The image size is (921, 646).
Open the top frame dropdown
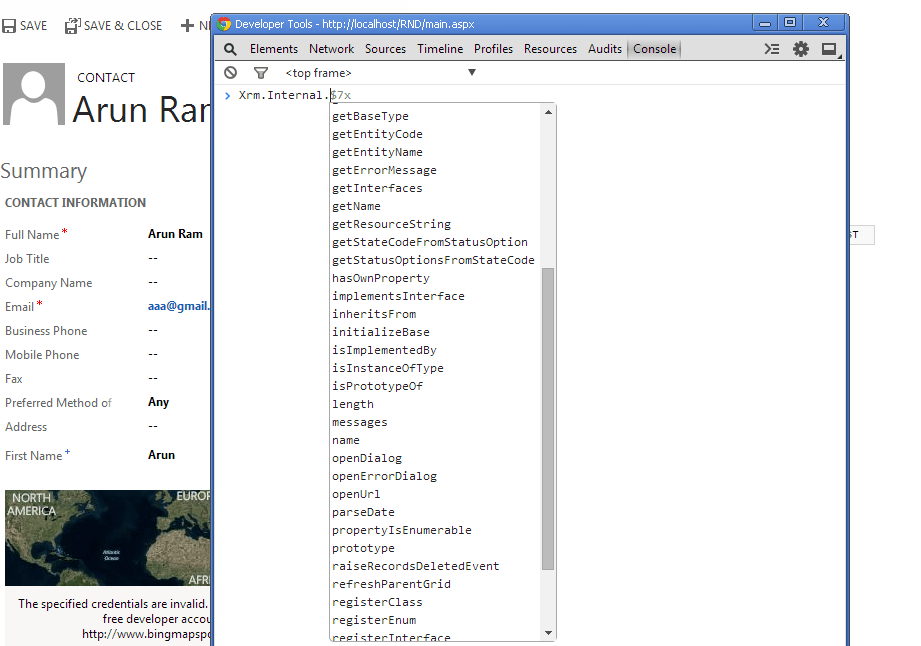(x=381, y=73)
